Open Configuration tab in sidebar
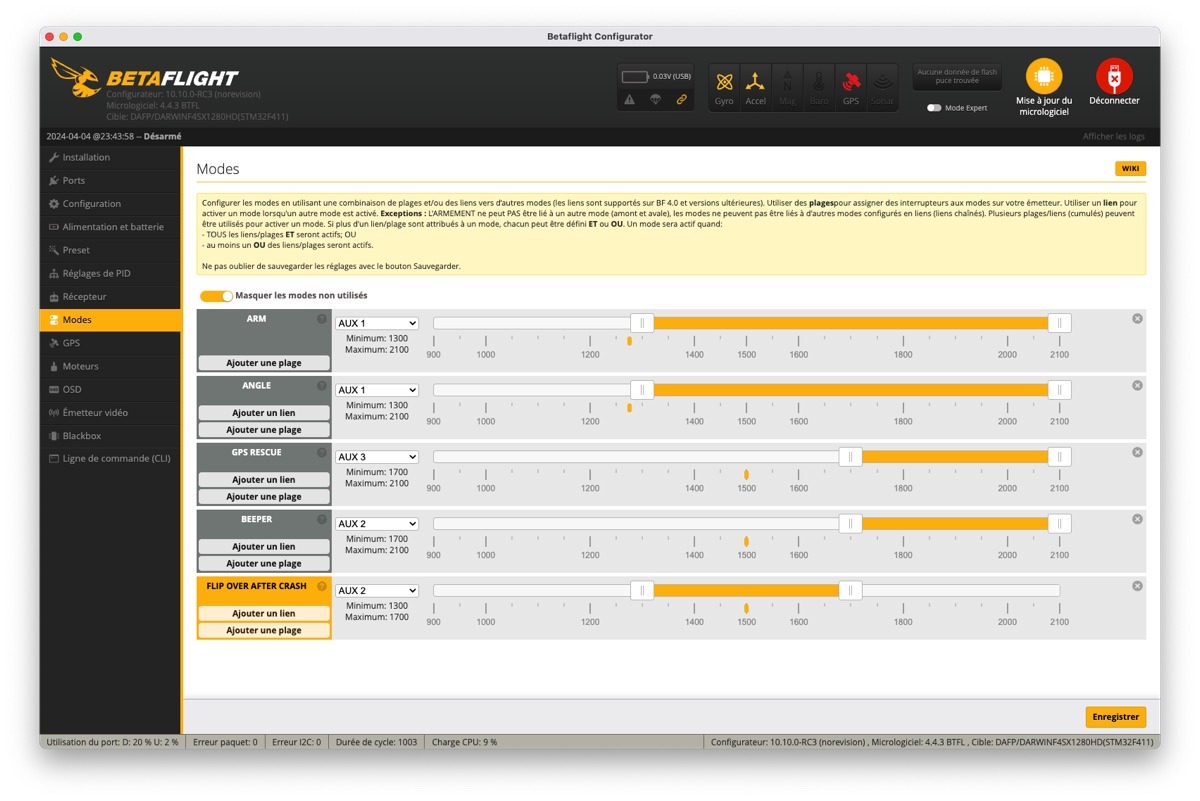1200x801 pixels. point(110,204)
